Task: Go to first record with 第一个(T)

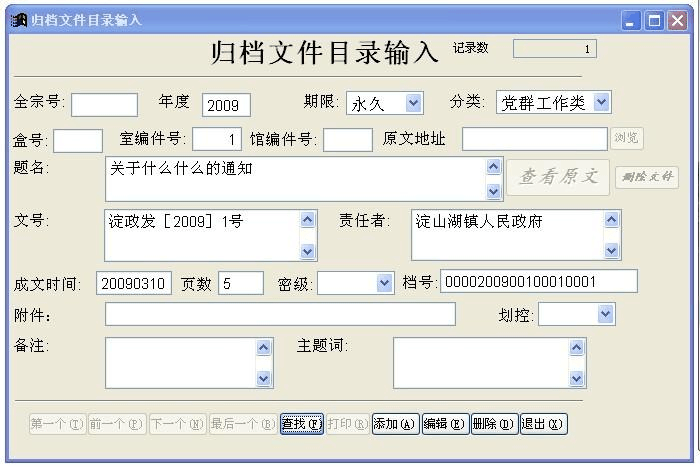Action: tap(57, 424)
